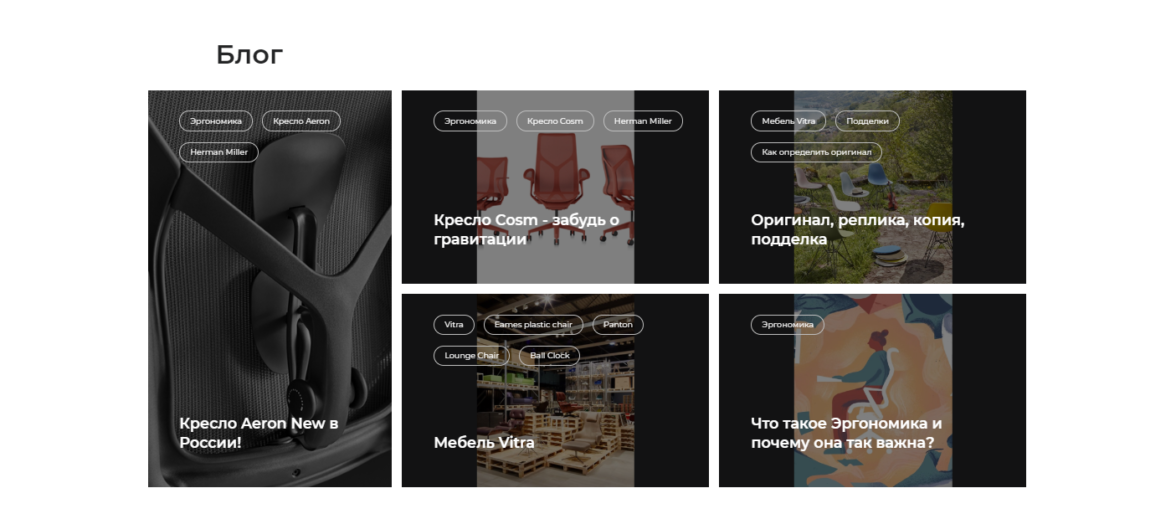
Task: Open the "Мебель Vitra" article title
Action: [484, 442]
